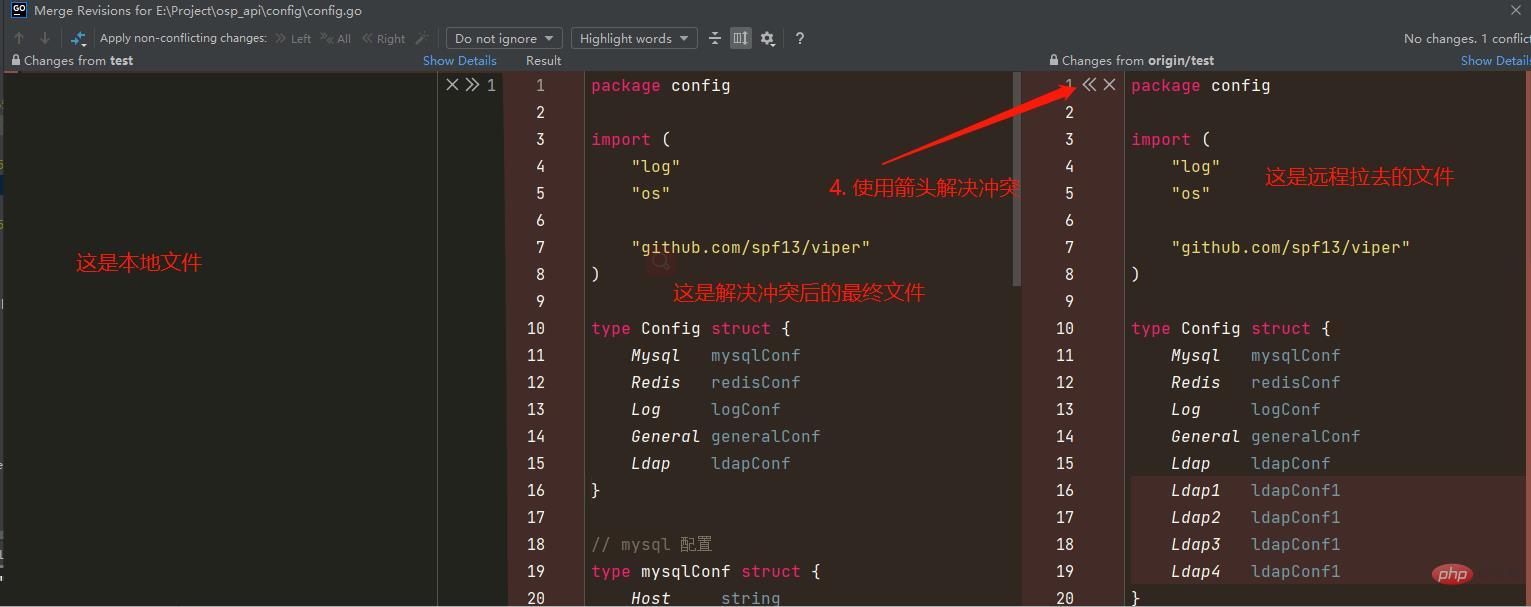Open the 'Do not ignore' whitespace dropdown
Image resolution: width=1531 pixels, height=607 pixels.
pos(504,38)
